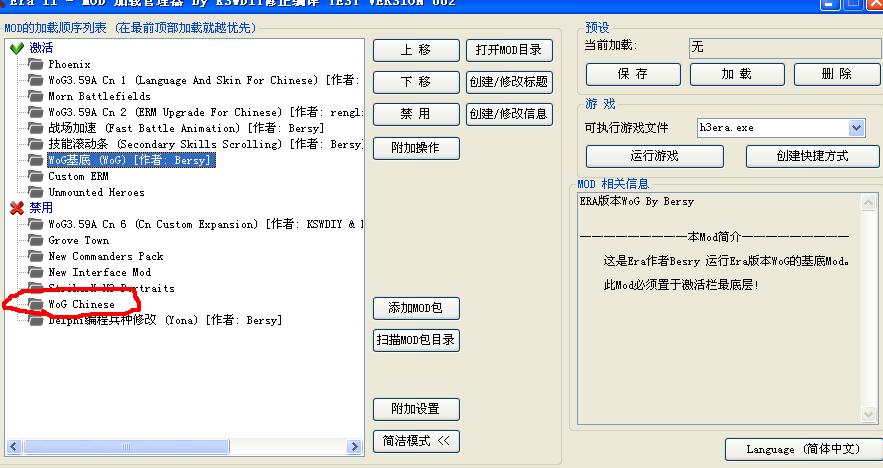Click the green checkmark icon beside 激活
This screenshot has width=883, height=468.
pyautogui.click(x=17, y=48)
